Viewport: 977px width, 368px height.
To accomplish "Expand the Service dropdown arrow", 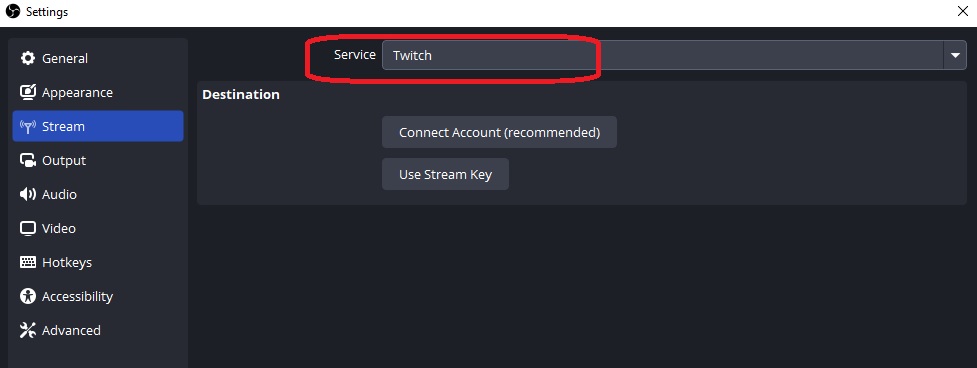I will pyautogui.click(x=955, y=55).
